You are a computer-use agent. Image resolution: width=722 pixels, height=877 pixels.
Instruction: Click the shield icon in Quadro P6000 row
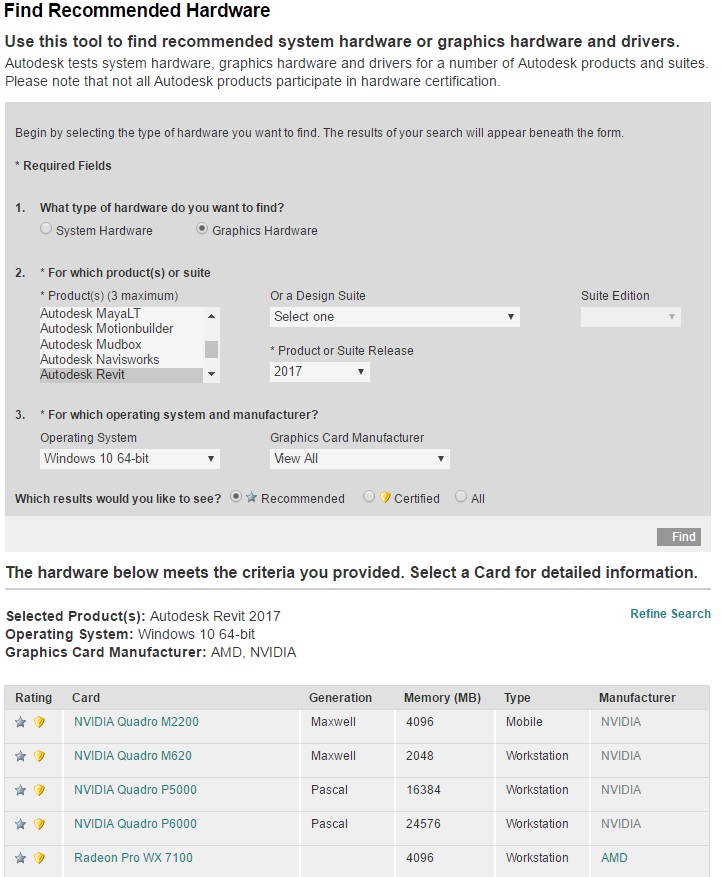[39, 824]
